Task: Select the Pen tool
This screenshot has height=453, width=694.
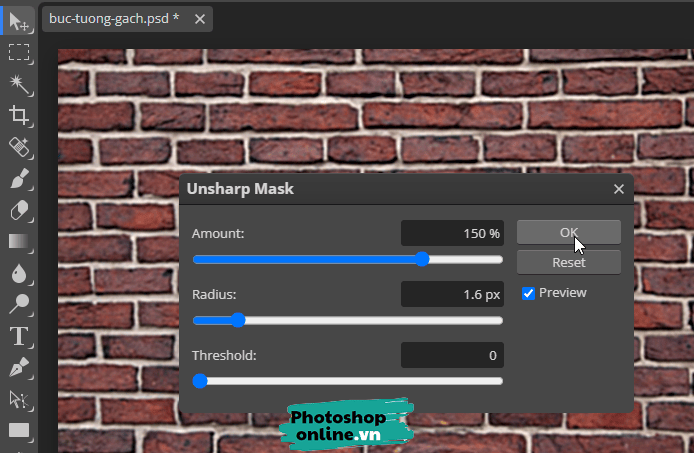Action: coord(19,368)
